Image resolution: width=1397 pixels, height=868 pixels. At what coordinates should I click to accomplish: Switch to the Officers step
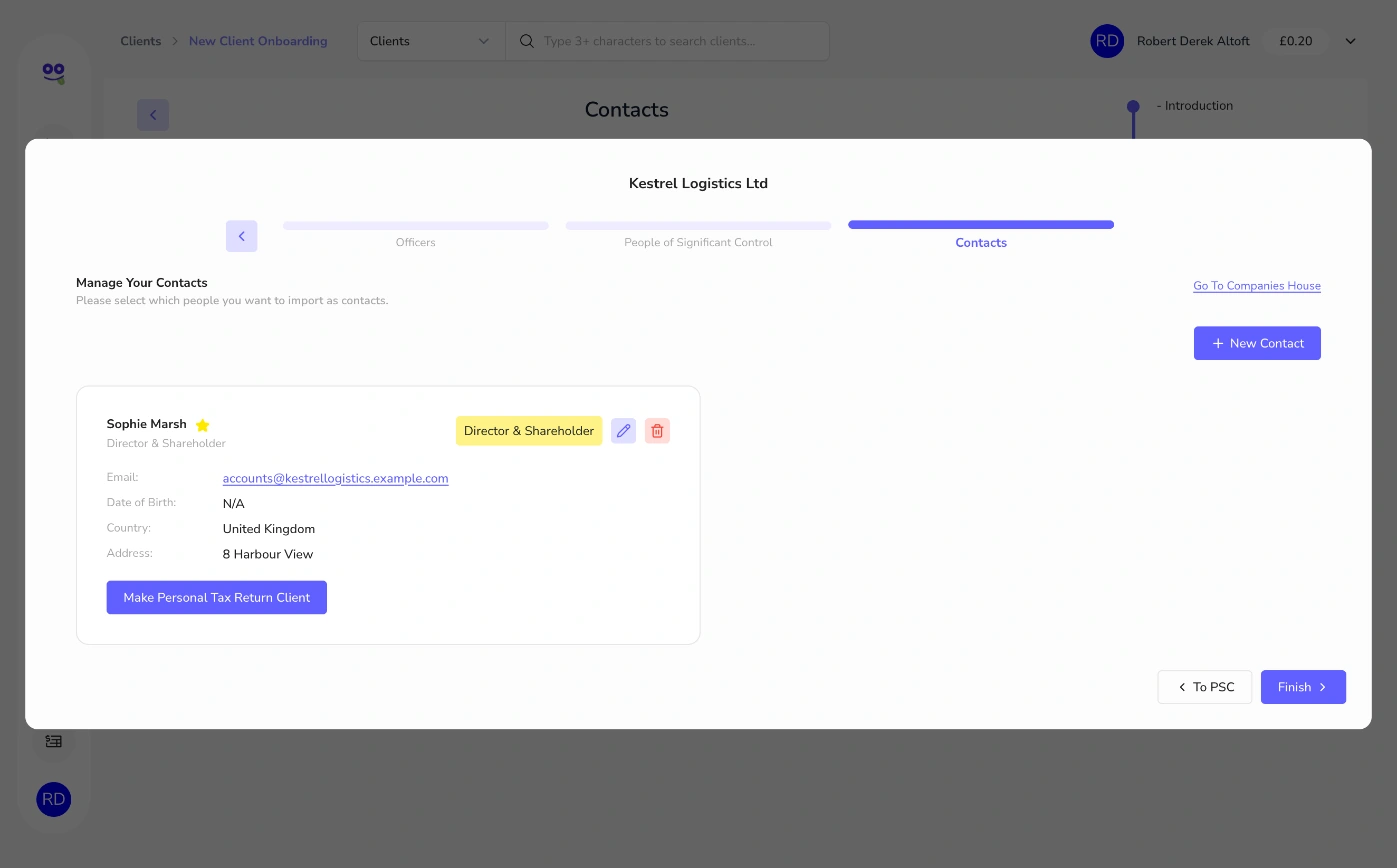point(416,234)
